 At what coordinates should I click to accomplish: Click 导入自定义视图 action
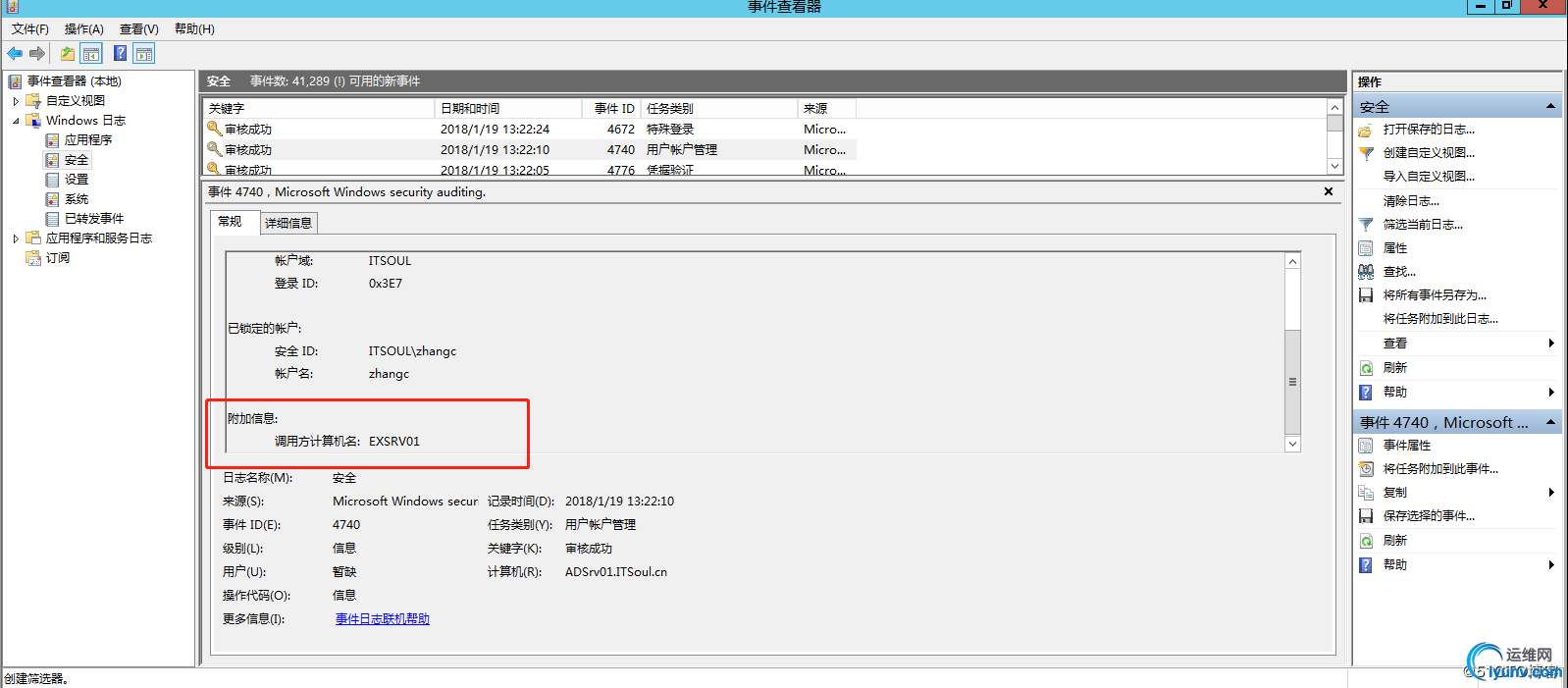point(1429,177)
